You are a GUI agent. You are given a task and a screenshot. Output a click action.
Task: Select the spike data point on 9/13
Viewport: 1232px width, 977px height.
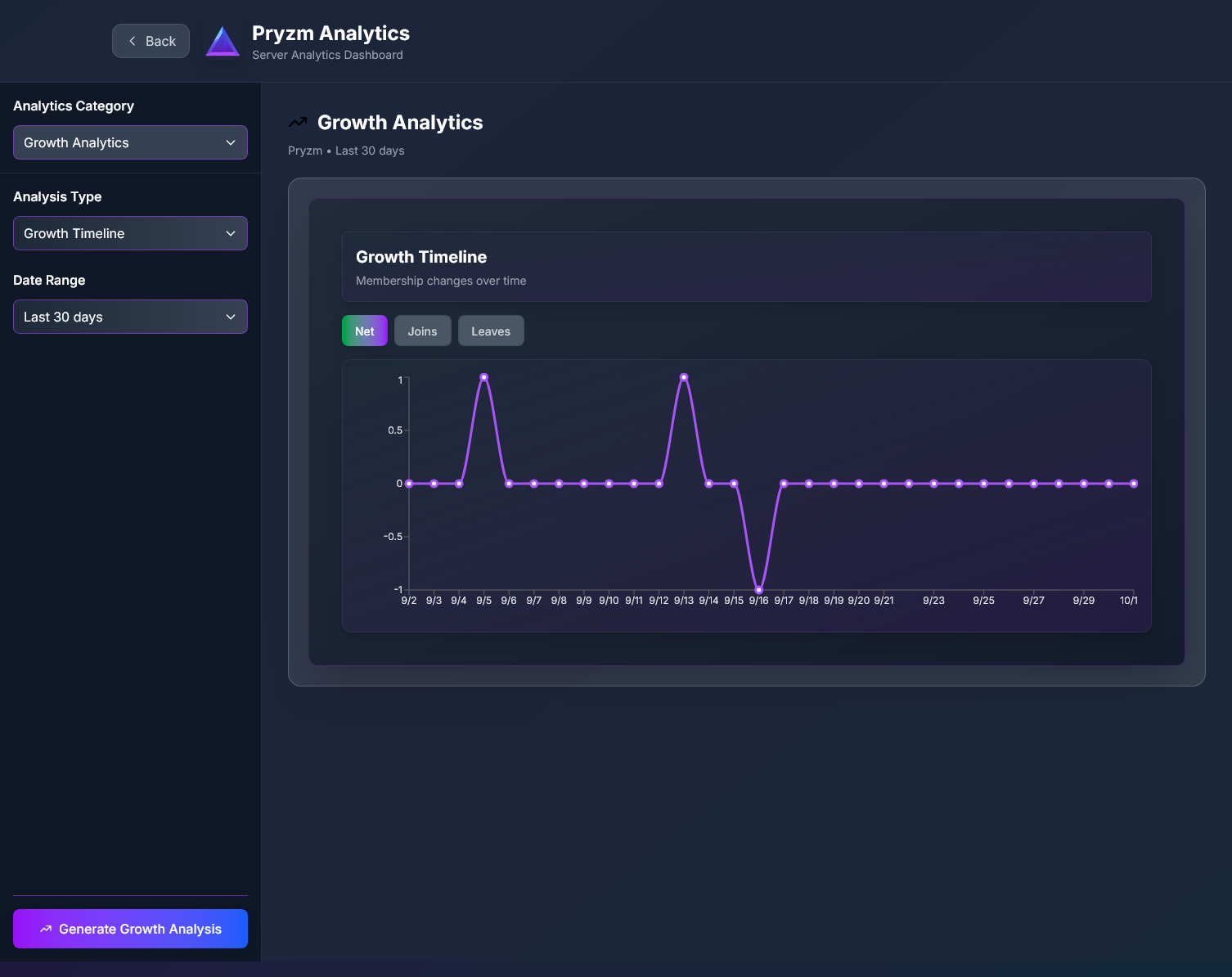coord(683,377)
